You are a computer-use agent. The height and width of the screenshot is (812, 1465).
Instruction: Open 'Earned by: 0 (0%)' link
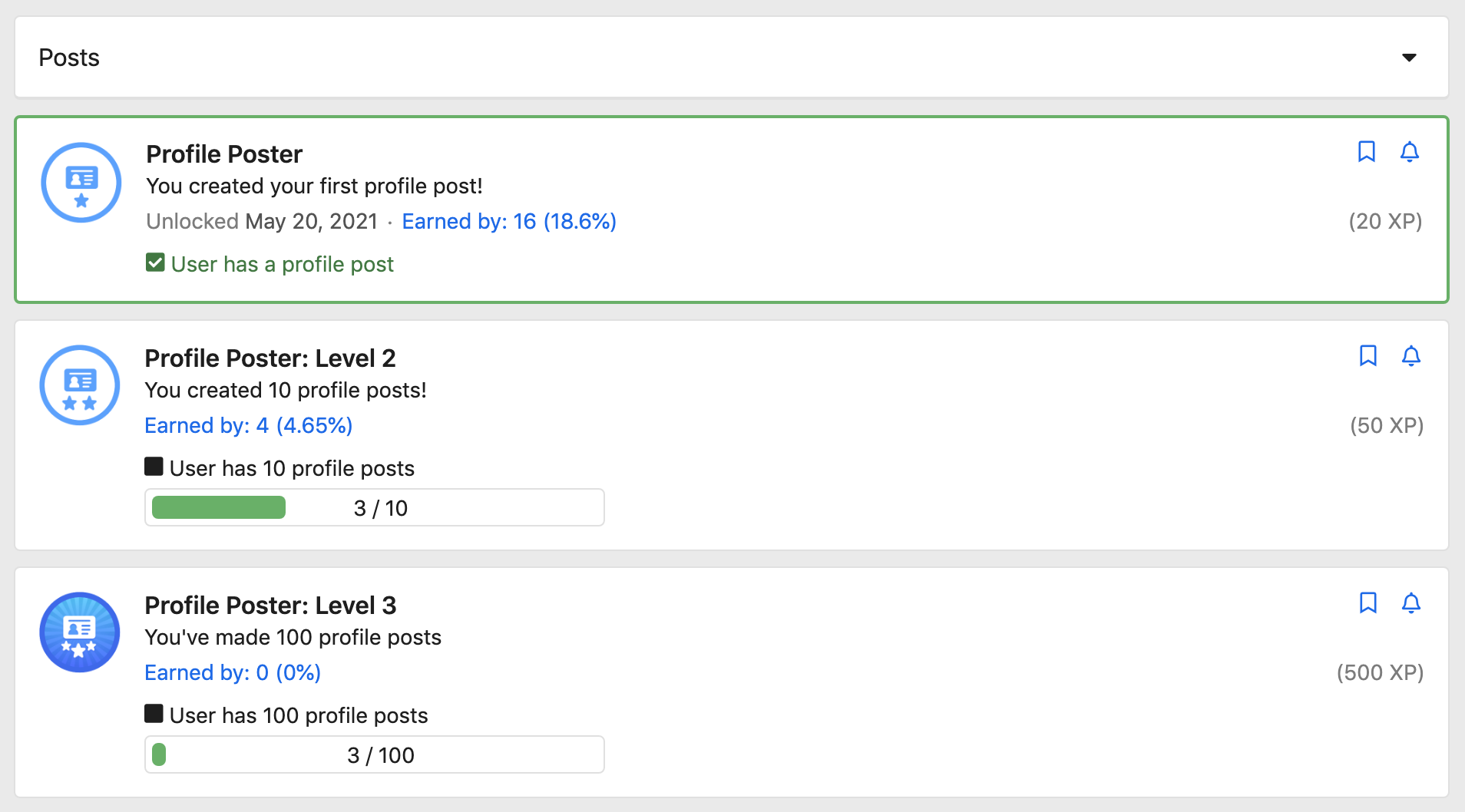click(x=233, y=673)
